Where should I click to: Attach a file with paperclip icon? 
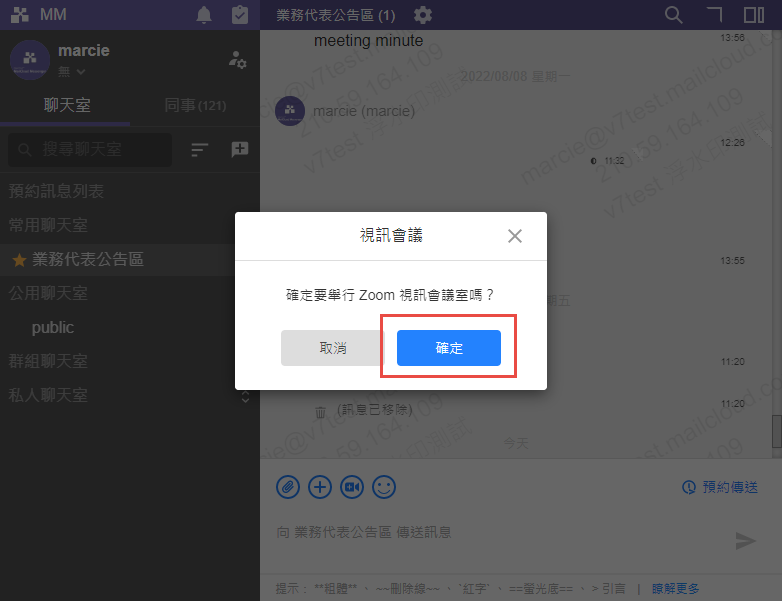coord(288,487)
